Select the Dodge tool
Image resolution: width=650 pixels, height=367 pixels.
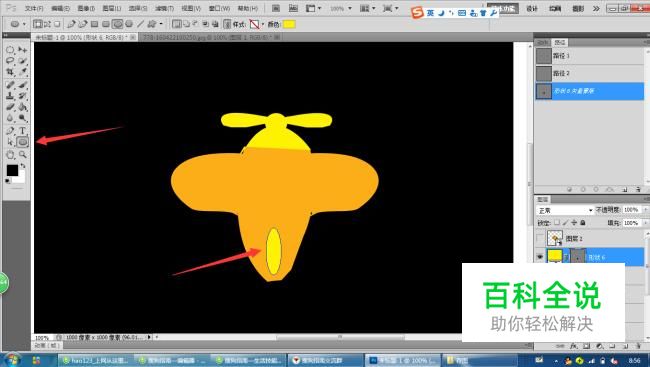[23, 118]
